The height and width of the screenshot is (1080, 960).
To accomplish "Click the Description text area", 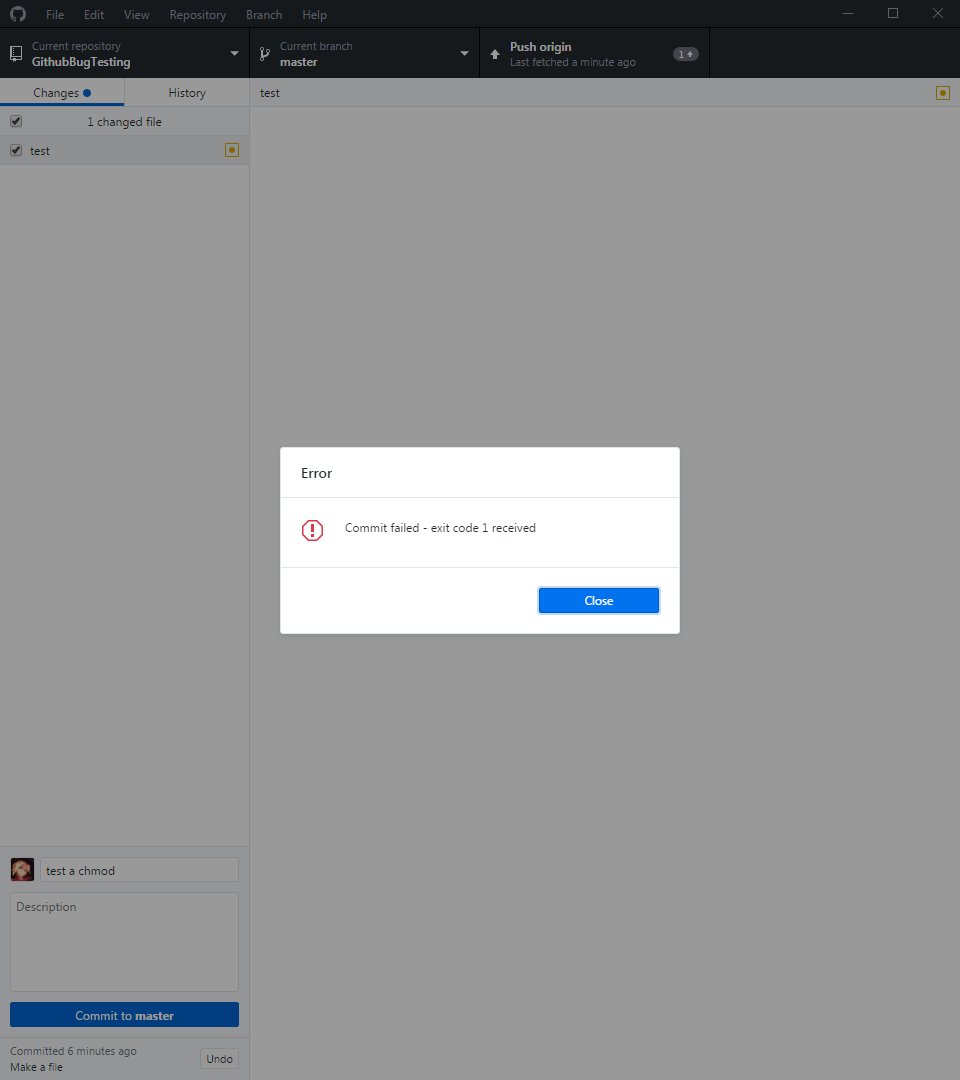I will pos(124,942).
